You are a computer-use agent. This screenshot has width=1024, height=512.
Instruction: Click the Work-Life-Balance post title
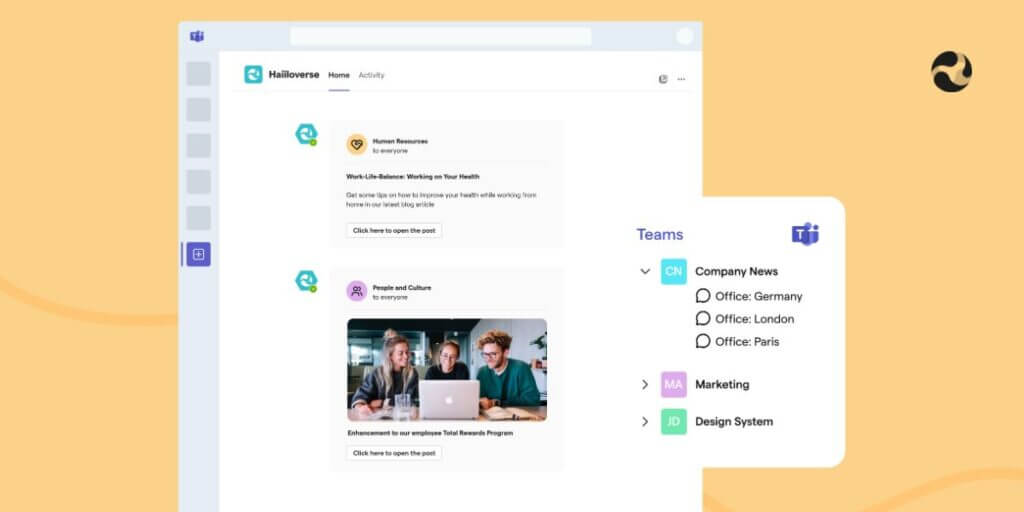[x=413, y=176]
